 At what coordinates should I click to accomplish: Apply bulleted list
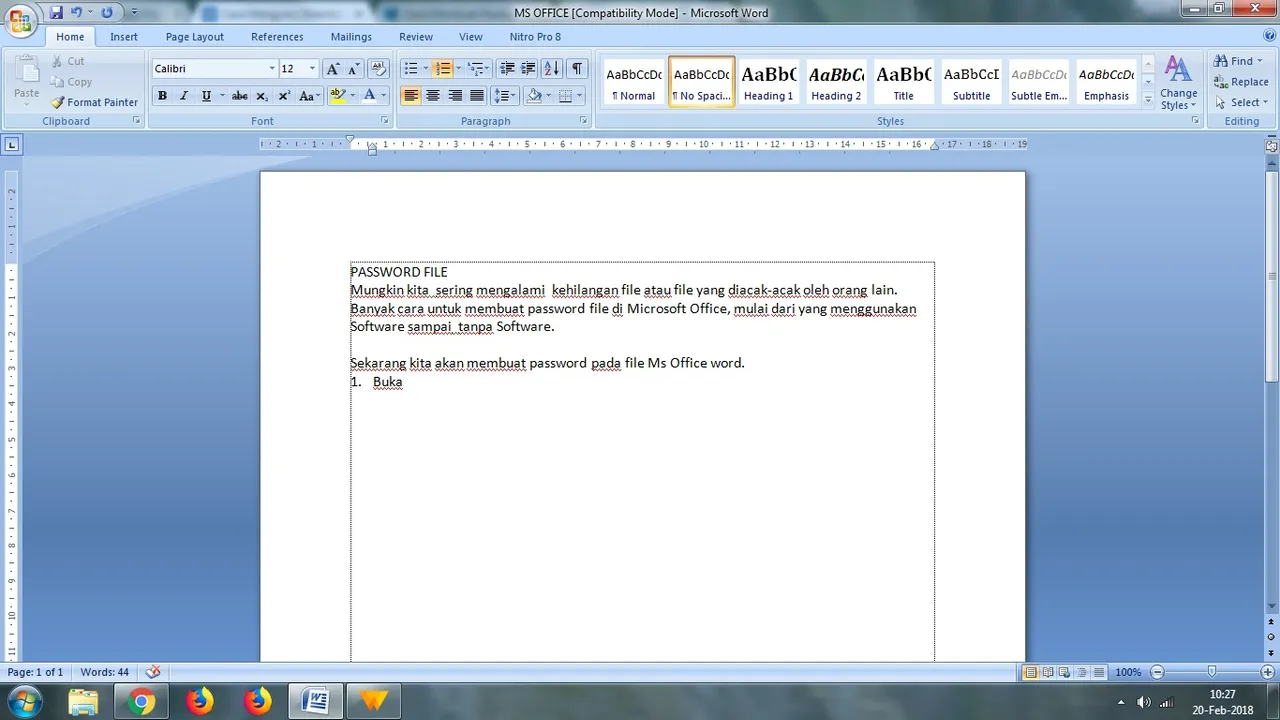click(x=410, y=69)
